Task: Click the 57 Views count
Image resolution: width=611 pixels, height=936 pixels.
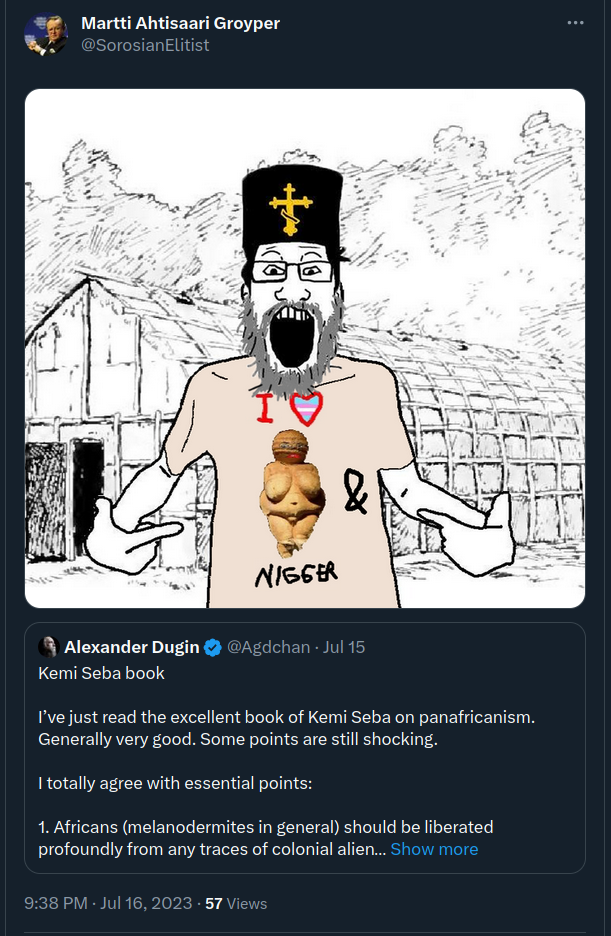Action: (236, 903)
